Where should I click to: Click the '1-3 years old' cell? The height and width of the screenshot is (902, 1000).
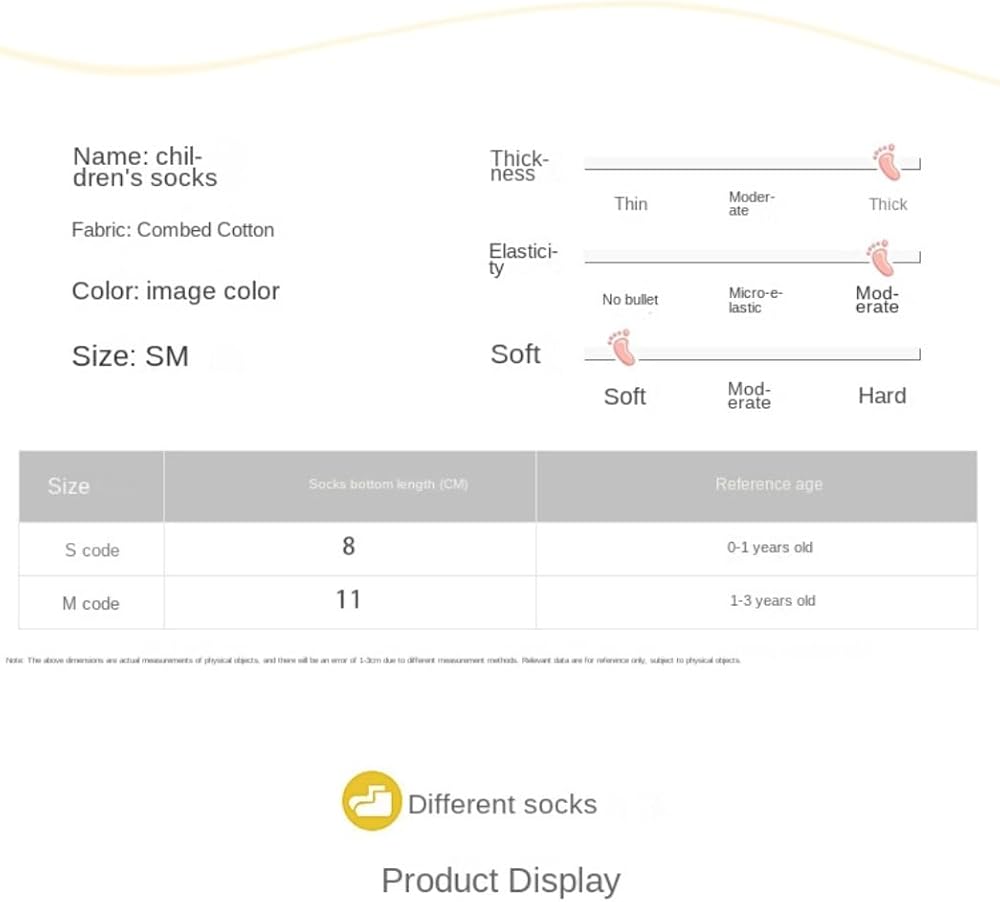772,601
